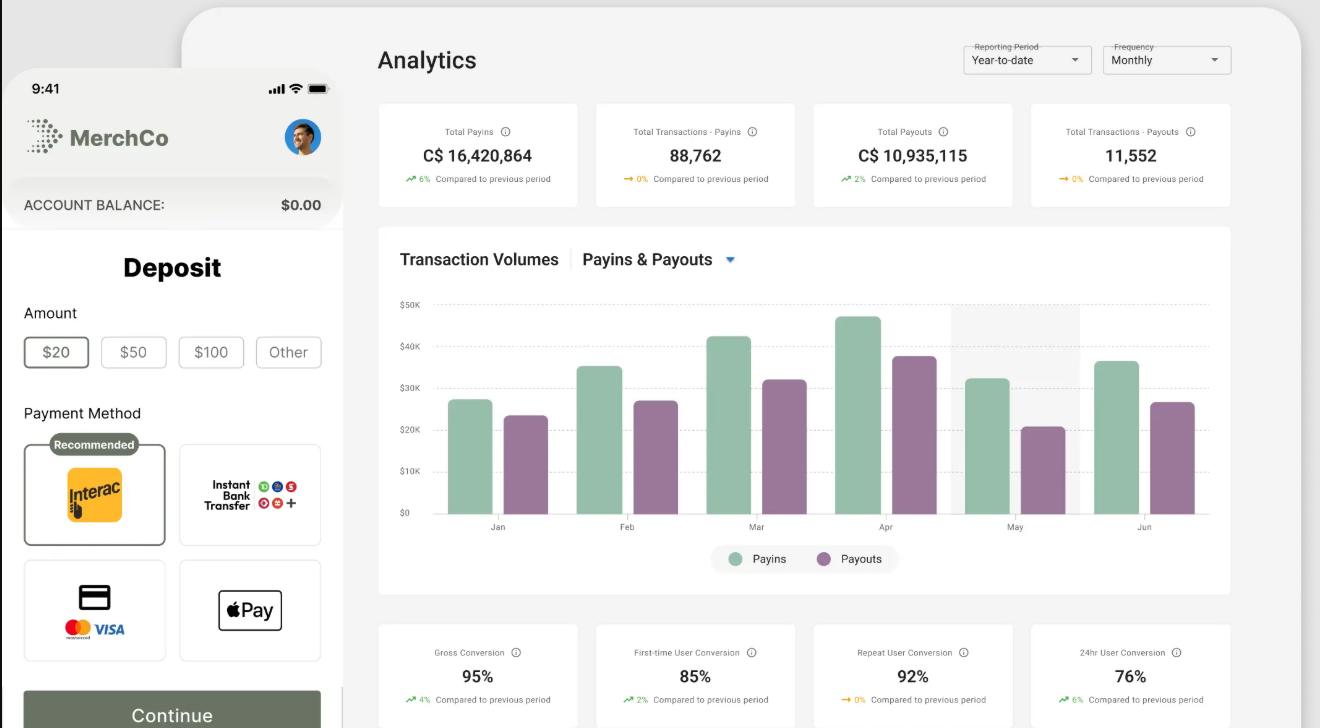Click info icon next to Total Payins

506,132
